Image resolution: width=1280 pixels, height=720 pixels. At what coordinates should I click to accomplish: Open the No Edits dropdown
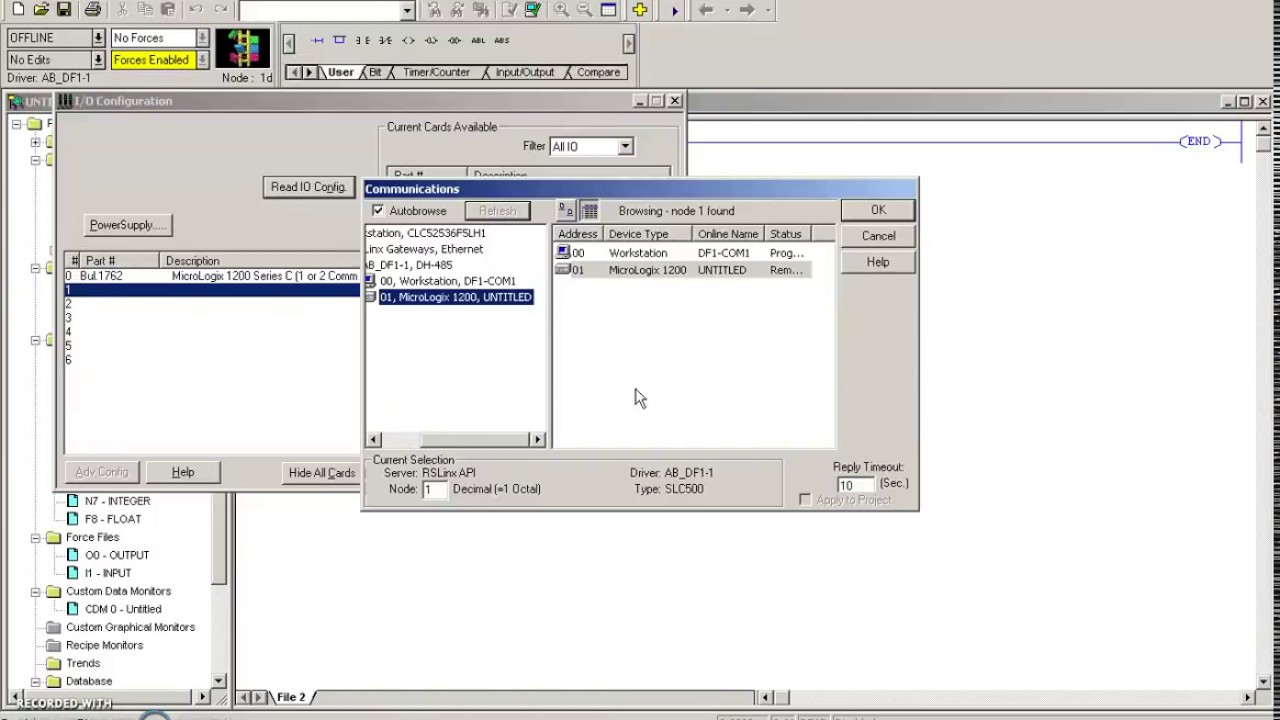click(x=98, y=60)
